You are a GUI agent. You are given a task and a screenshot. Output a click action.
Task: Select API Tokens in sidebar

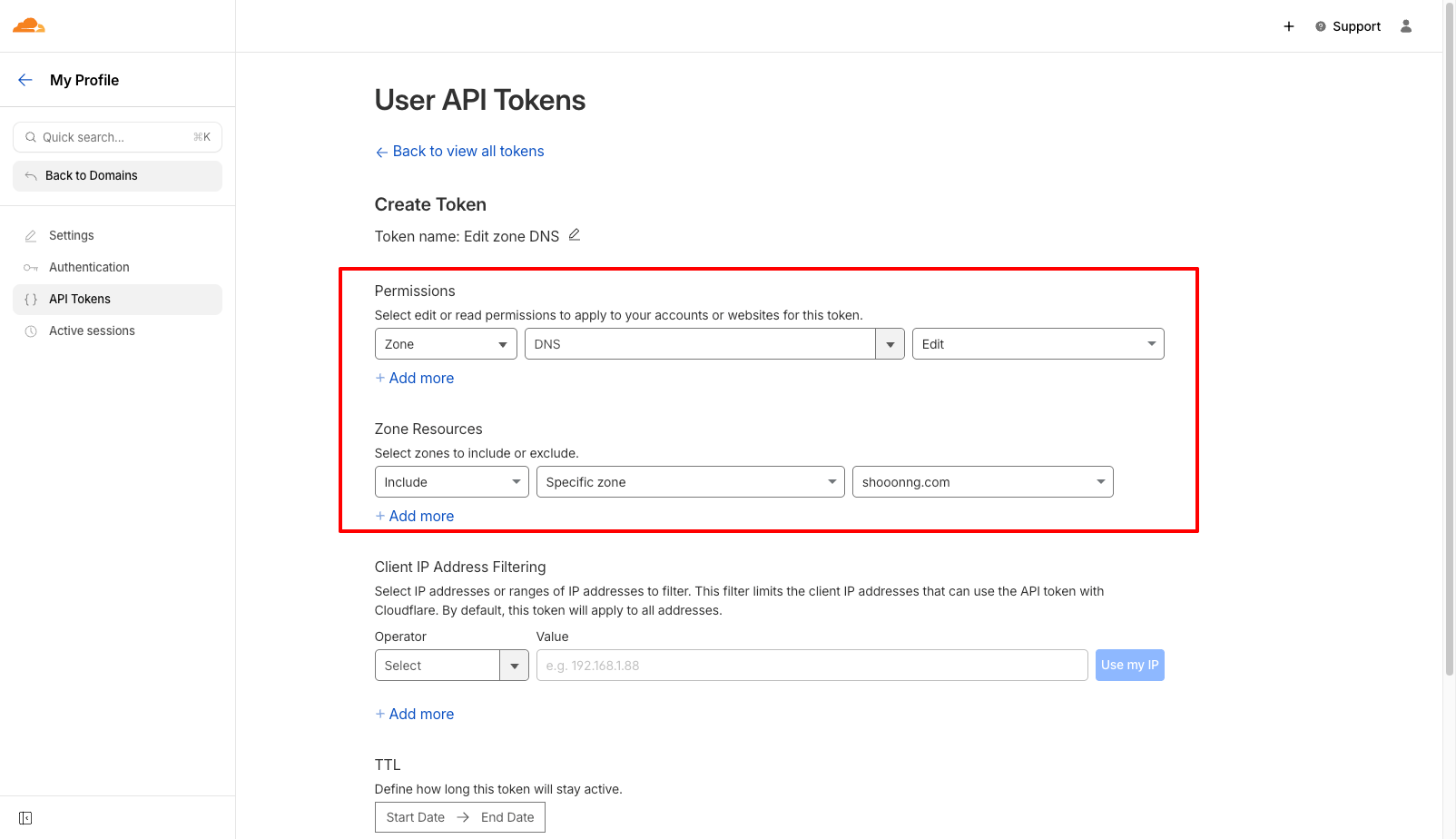[117, 300]
